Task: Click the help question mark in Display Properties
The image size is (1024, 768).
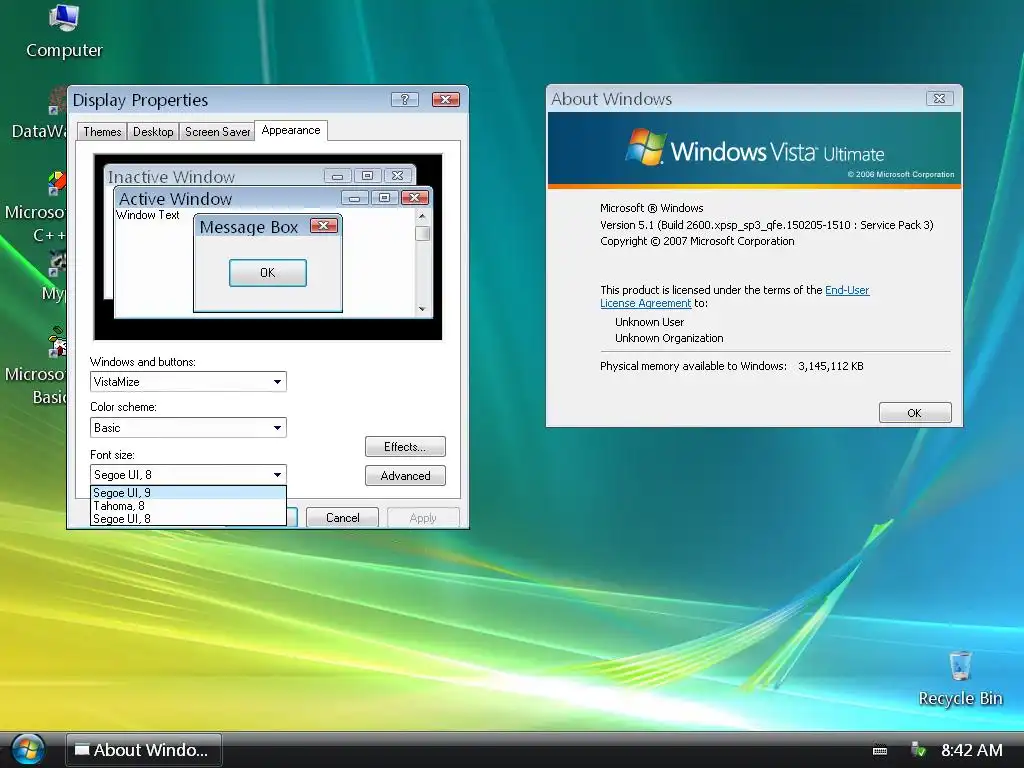Action: pyautogui.click(x=404, y=99)
